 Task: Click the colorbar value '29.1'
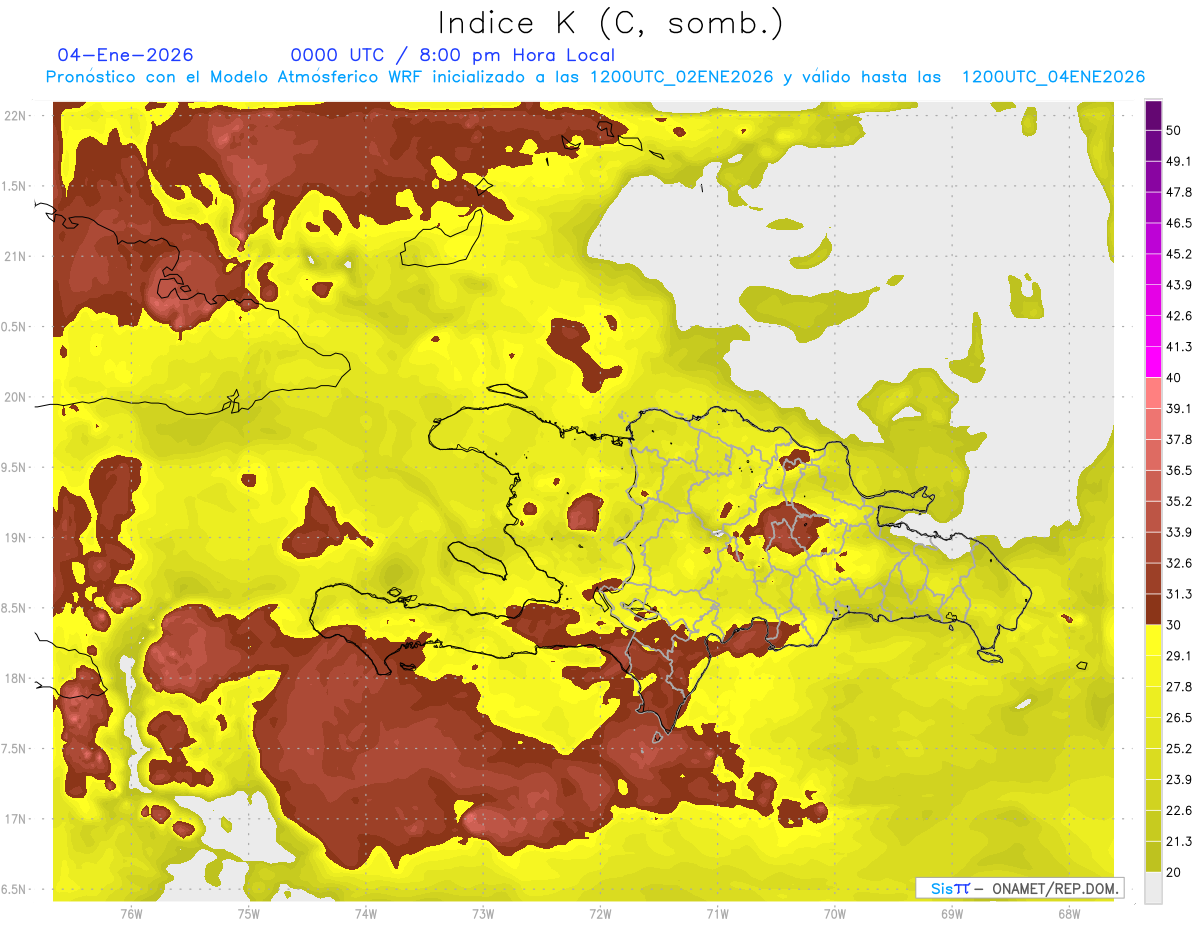pyautogui.click(x=1179, y=656)
